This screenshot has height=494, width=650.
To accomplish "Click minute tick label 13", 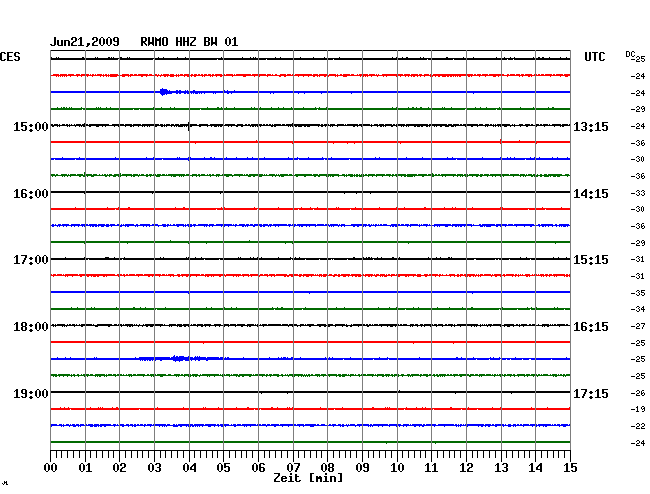I will click(x=501, y=468).
